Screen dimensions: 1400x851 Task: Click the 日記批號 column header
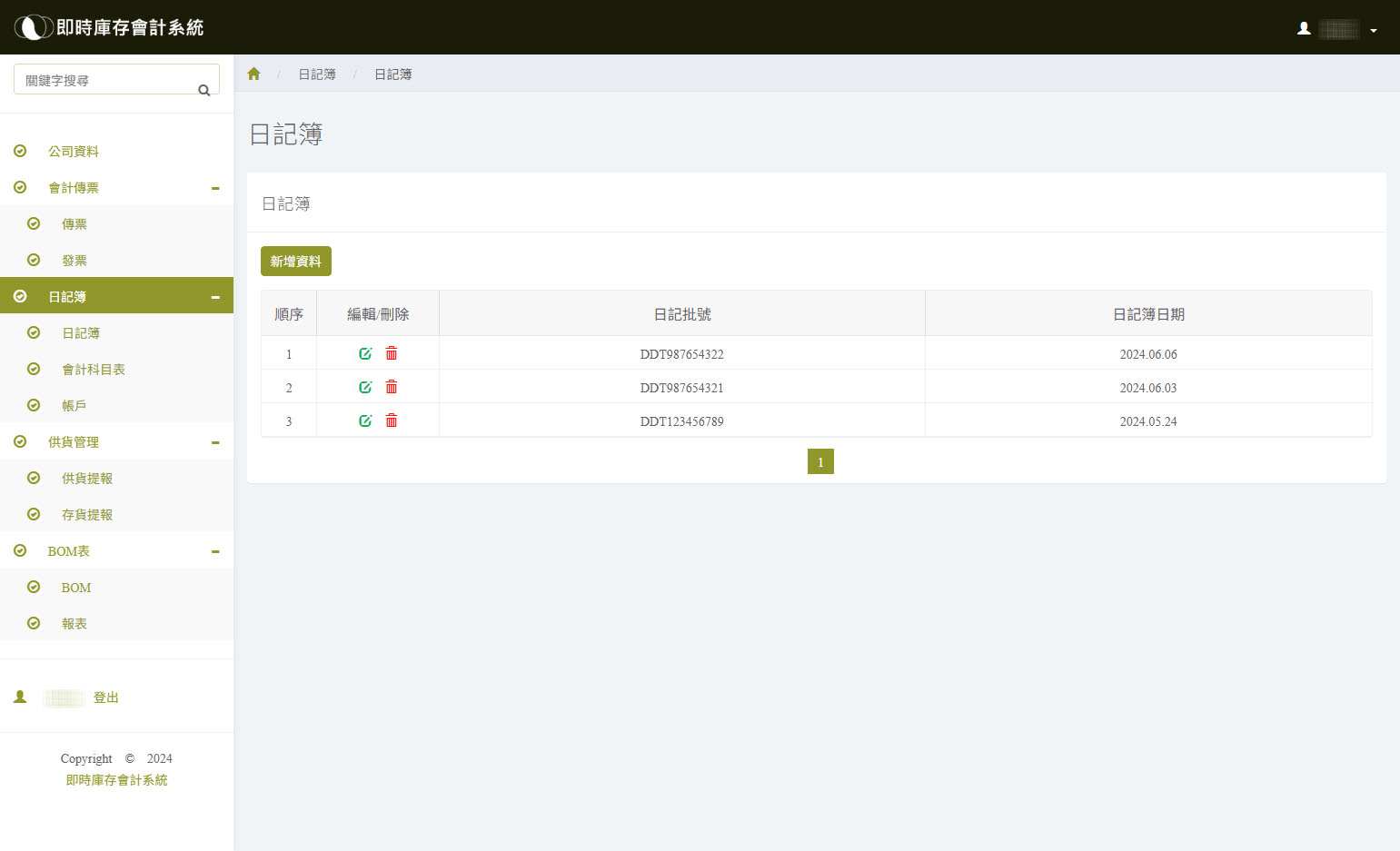(682, 314)
